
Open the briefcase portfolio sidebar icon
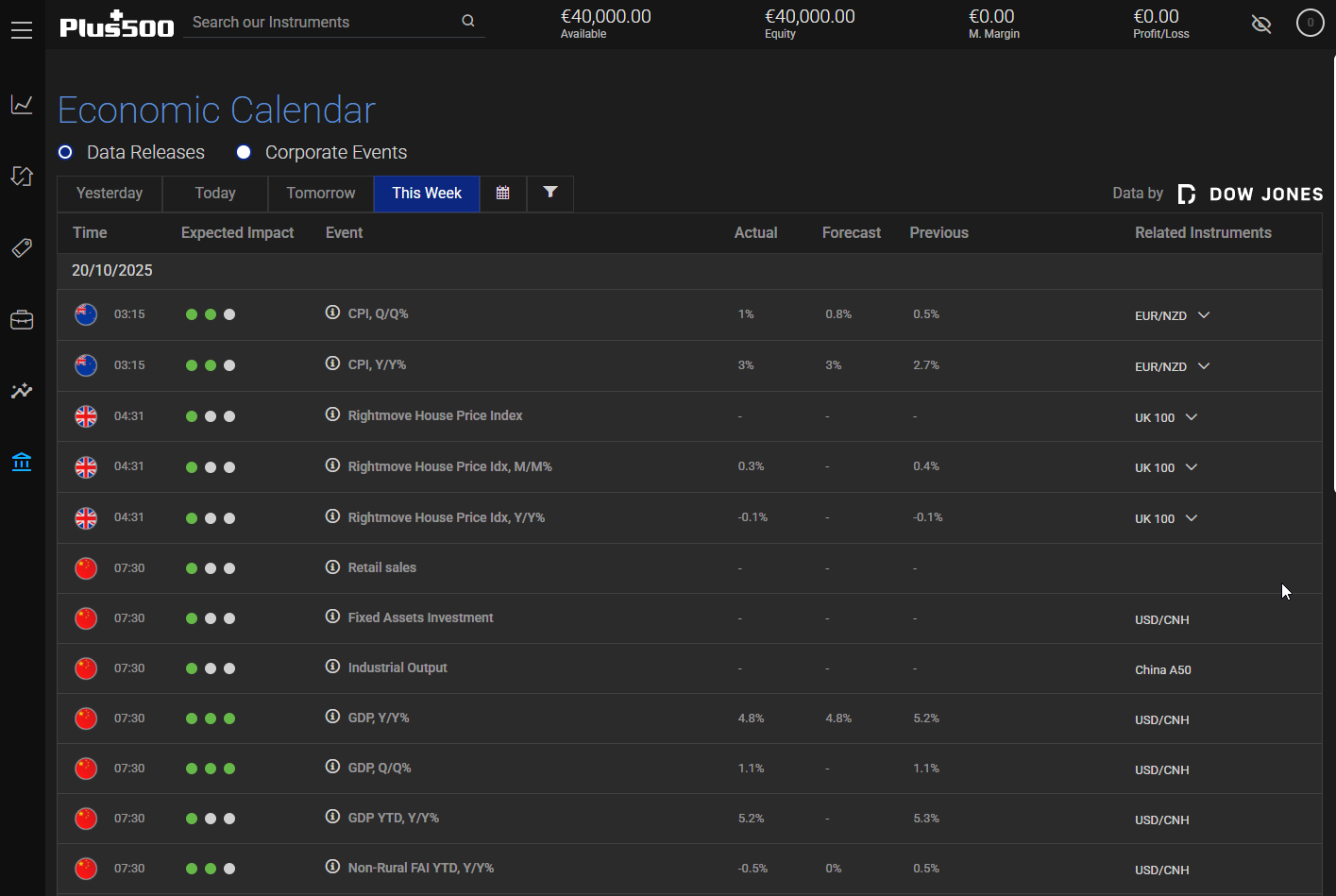[22, 320]
